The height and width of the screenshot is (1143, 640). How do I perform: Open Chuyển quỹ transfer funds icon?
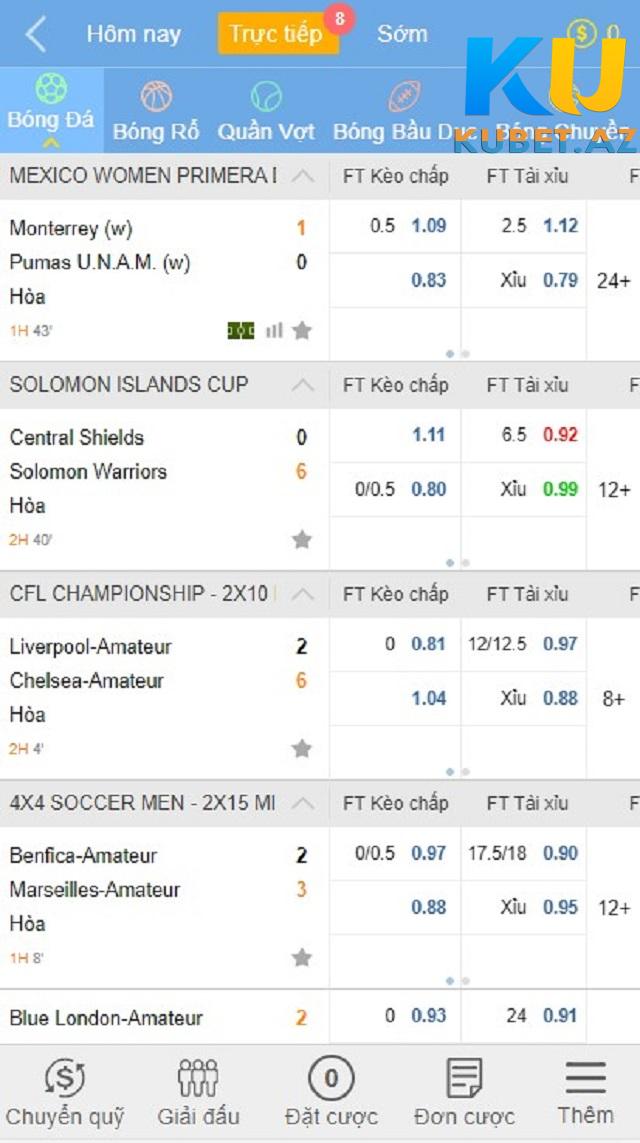click(65, 1077)
